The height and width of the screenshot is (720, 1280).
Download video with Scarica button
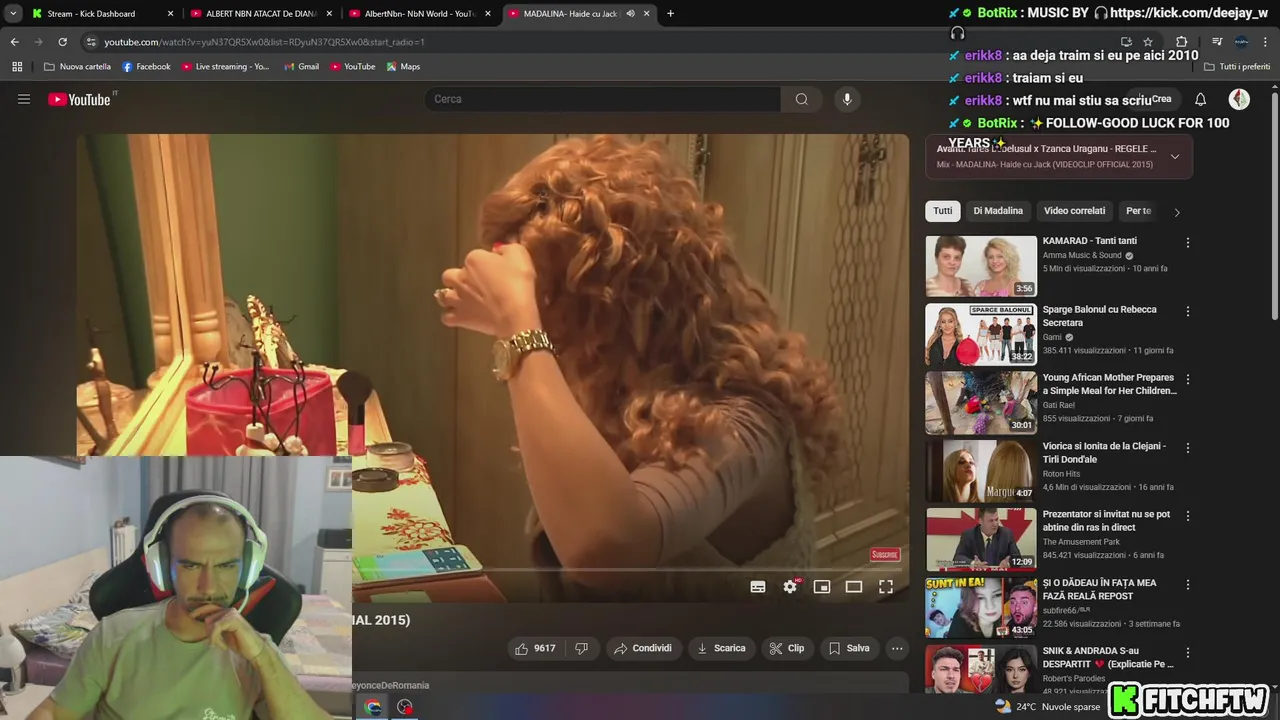point(721,648)
